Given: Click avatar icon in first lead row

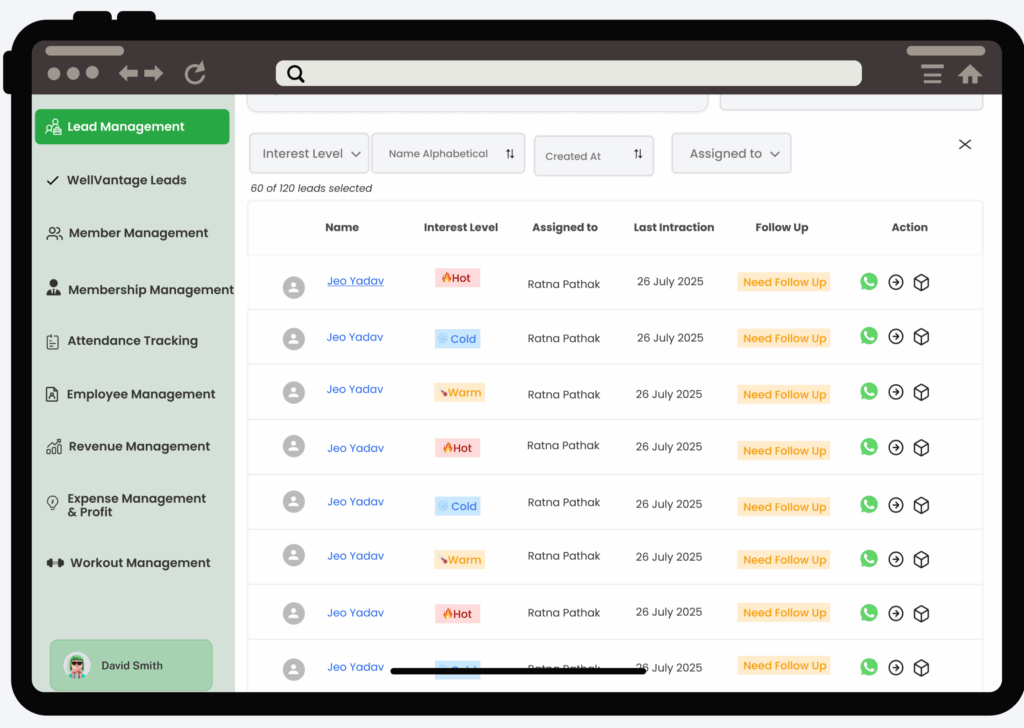Looking at the screenshot, I should tap(293, 288).
